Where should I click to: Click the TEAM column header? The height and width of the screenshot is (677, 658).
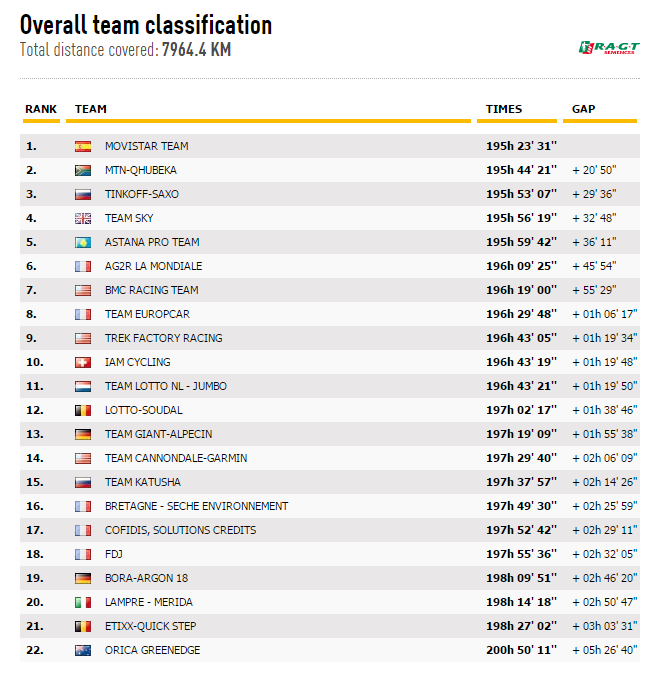(x=91, y=109)
